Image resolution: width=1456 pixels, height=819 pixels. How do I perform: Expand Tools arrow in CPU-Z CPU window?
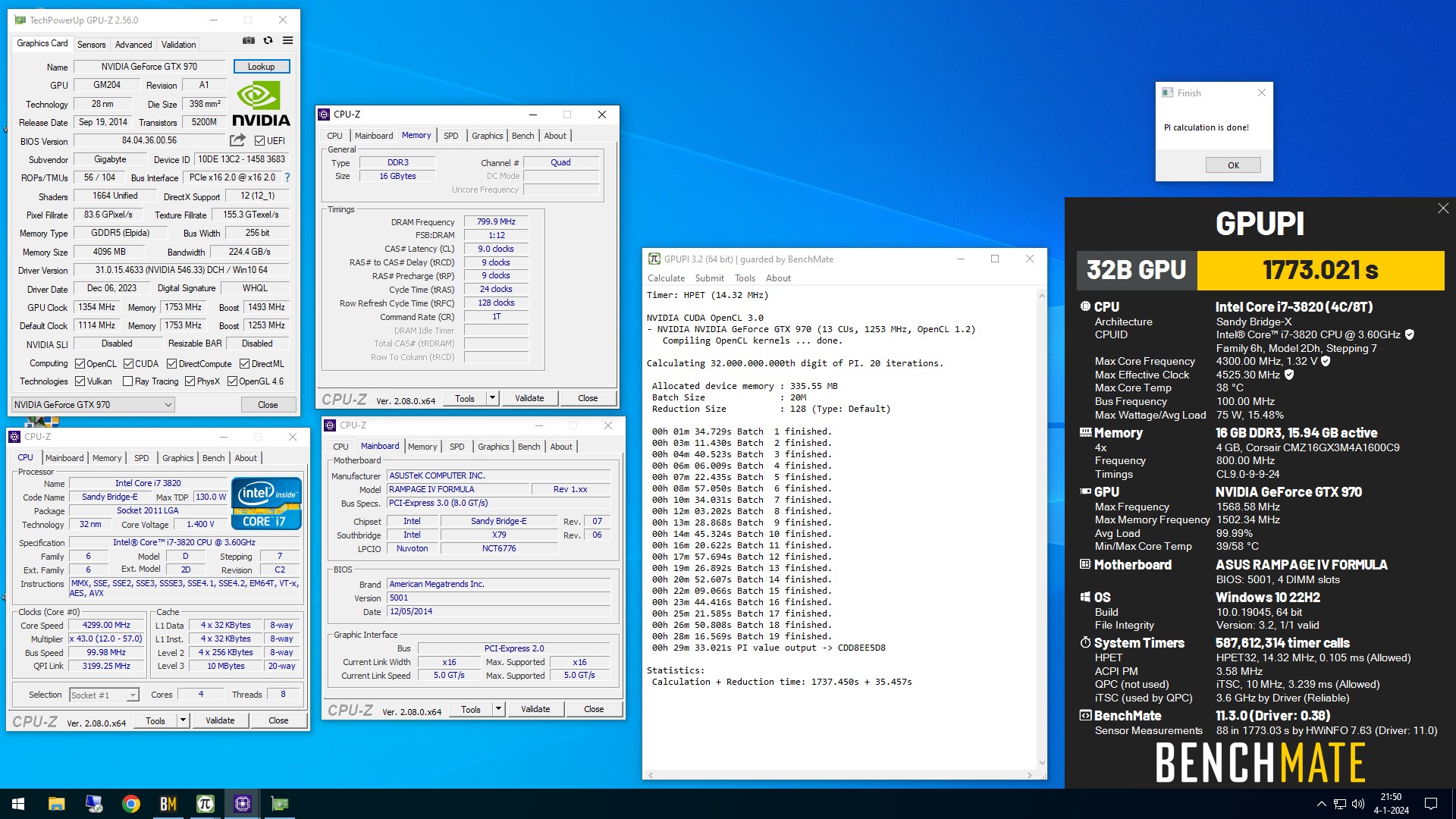click(183, 720)
